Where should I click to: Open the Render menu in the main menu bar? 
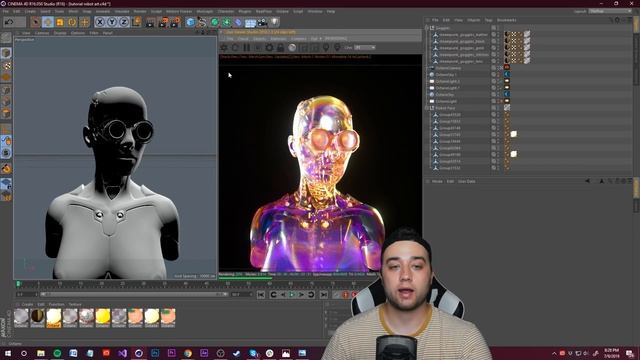(x=140, y=11)
